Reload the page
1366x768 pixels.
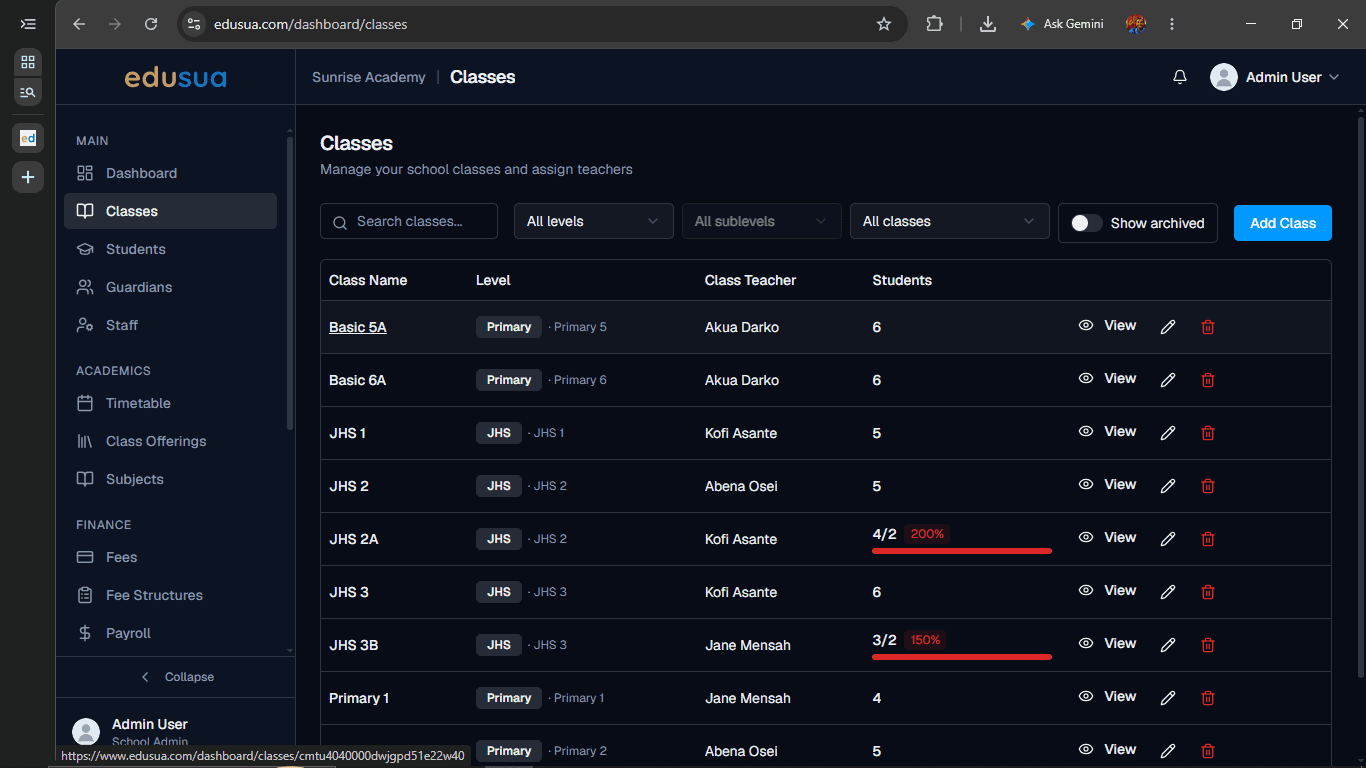click(x=151, y=24)
